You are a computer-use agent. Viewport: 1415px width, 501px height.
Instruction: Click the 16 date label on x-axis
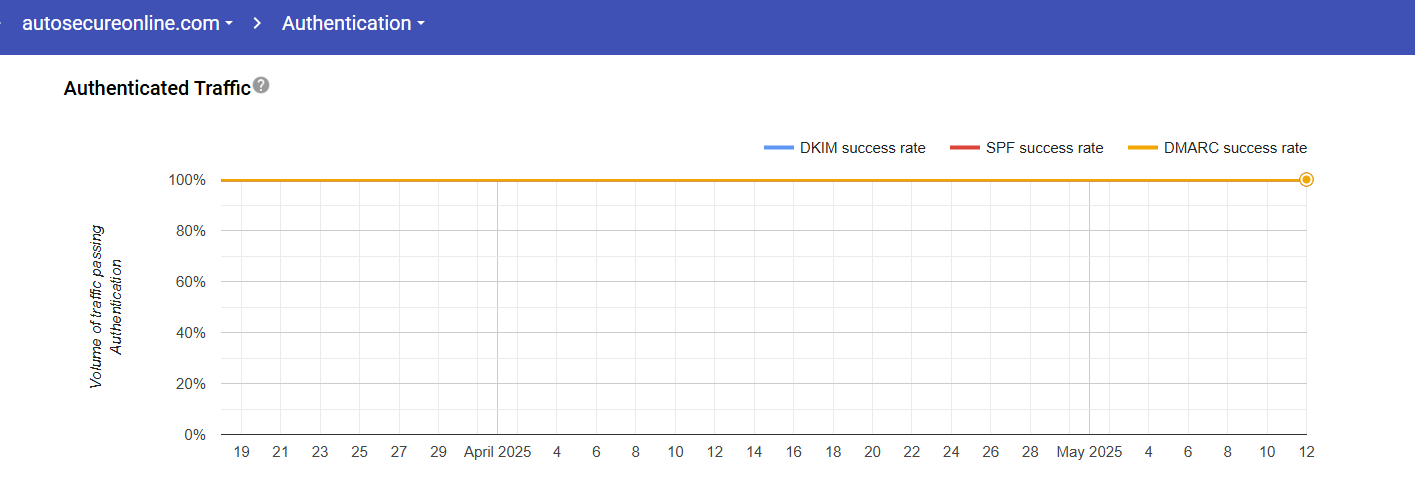point(793,452)
